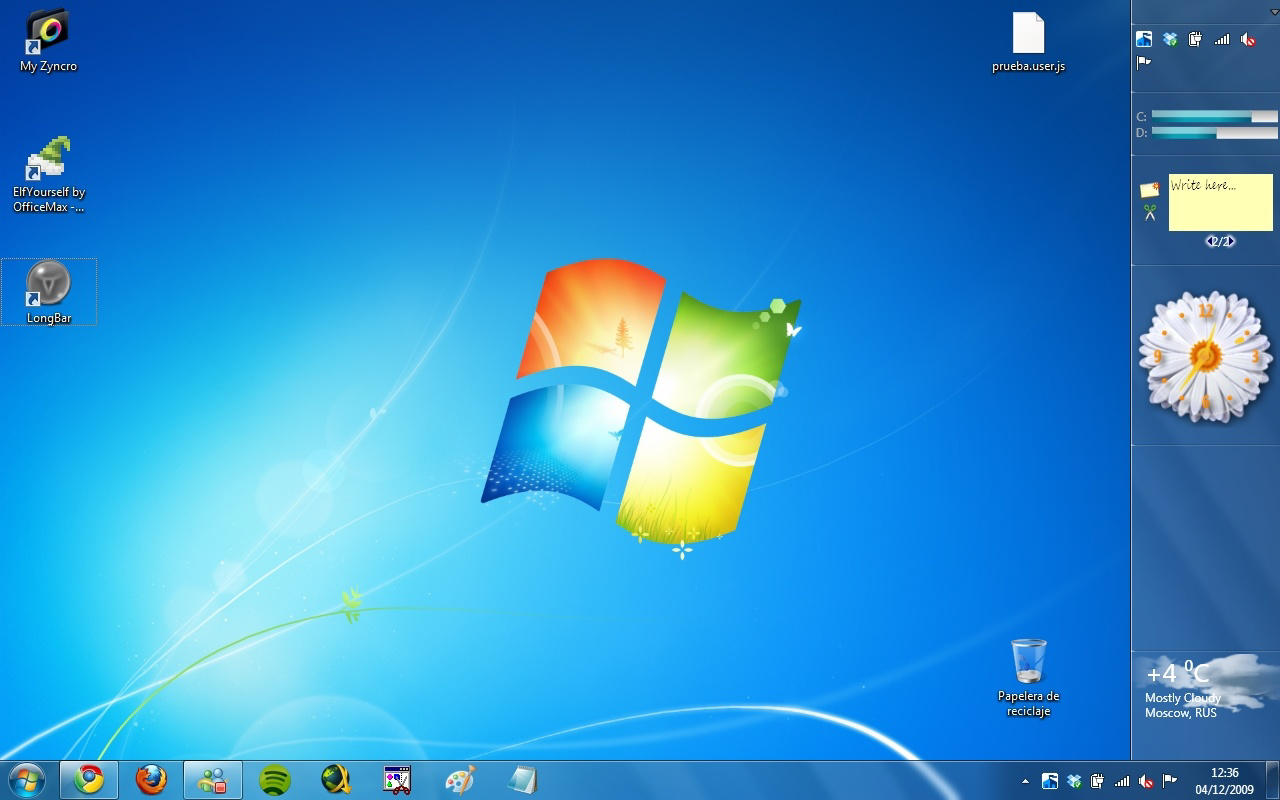Open Google Chrome from the taskbar
This screenshot has height=800, width=1280.
pyautogui.click(x=89, y=780)
